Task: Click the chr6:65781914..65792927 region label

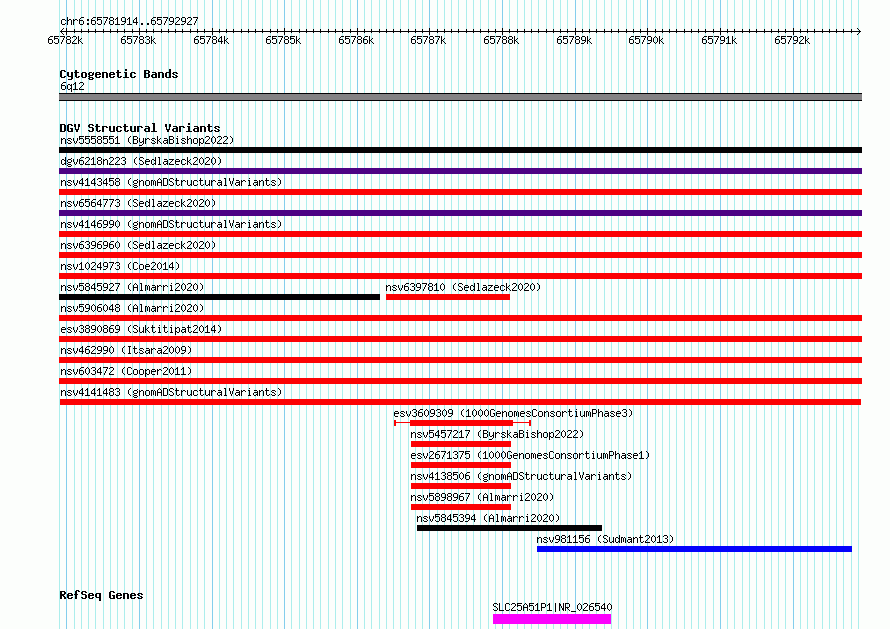Action: [129, 22]
